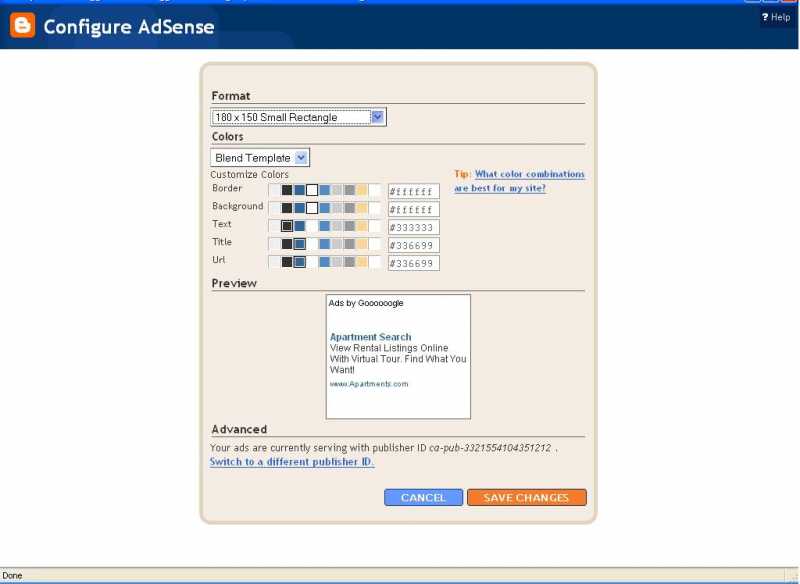Screen dimensions: 800x584
Task: Select the white Url color swatch
Action: click(x=310, y=262)
